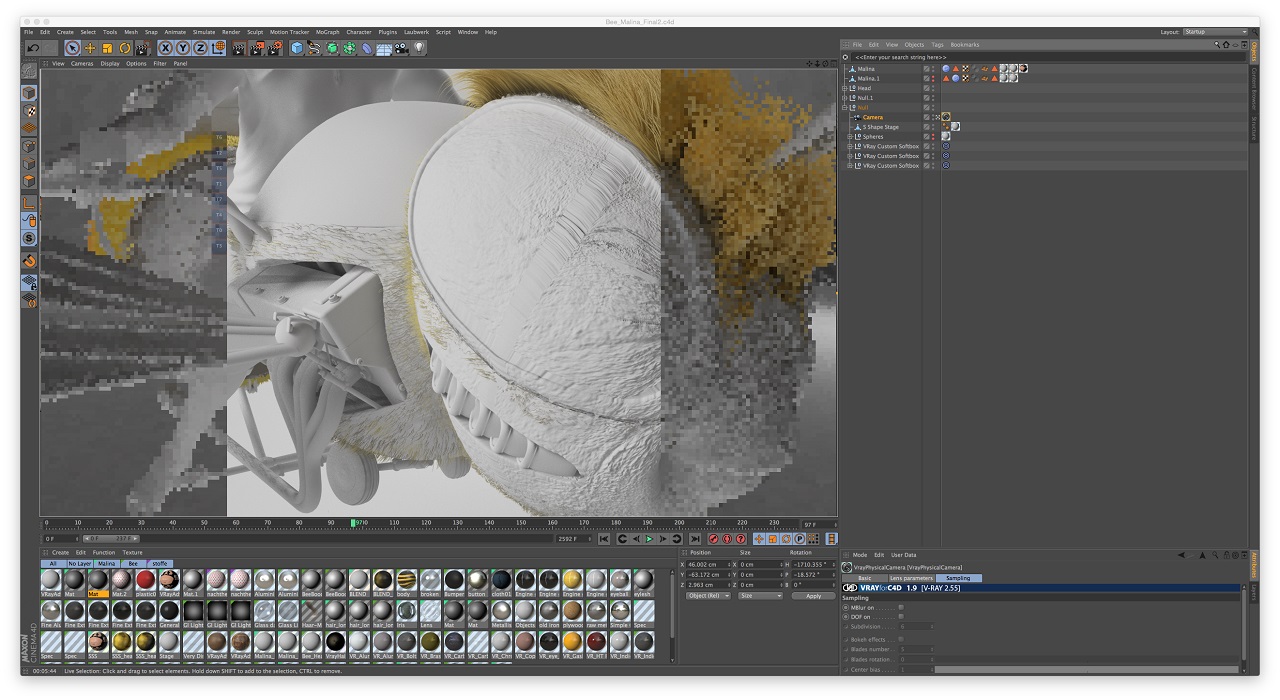The width and height of the screenshot is (1280, 700).
Task: Enable the MBlur on checkbox
Action: 901,607
